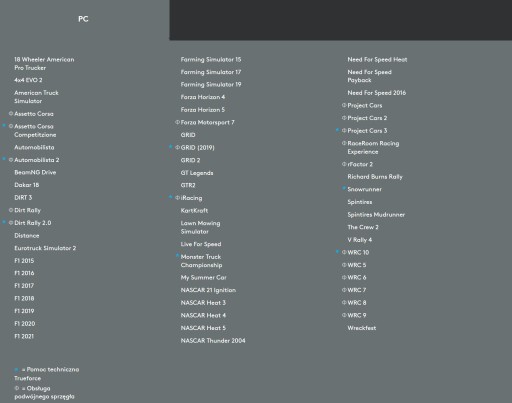This screenshot has width=512, height=403.
Task: Open the BeamNG Drive entry
Action: tap(35, 172)
